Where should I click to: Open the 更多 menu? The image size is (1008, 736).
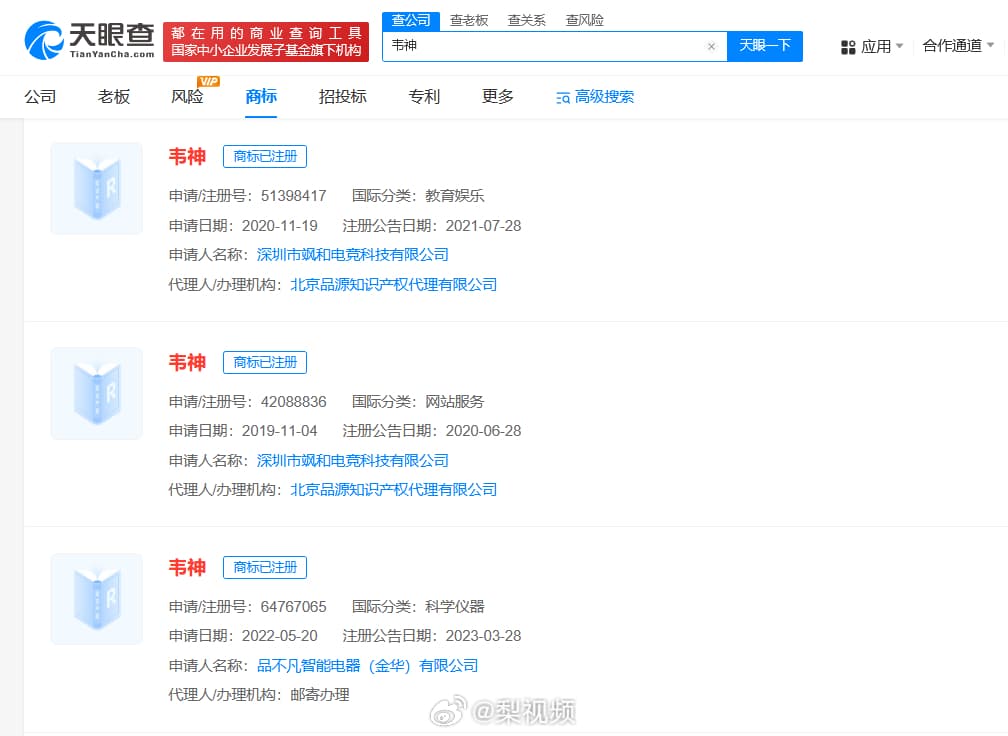click(x=498, y=96)
